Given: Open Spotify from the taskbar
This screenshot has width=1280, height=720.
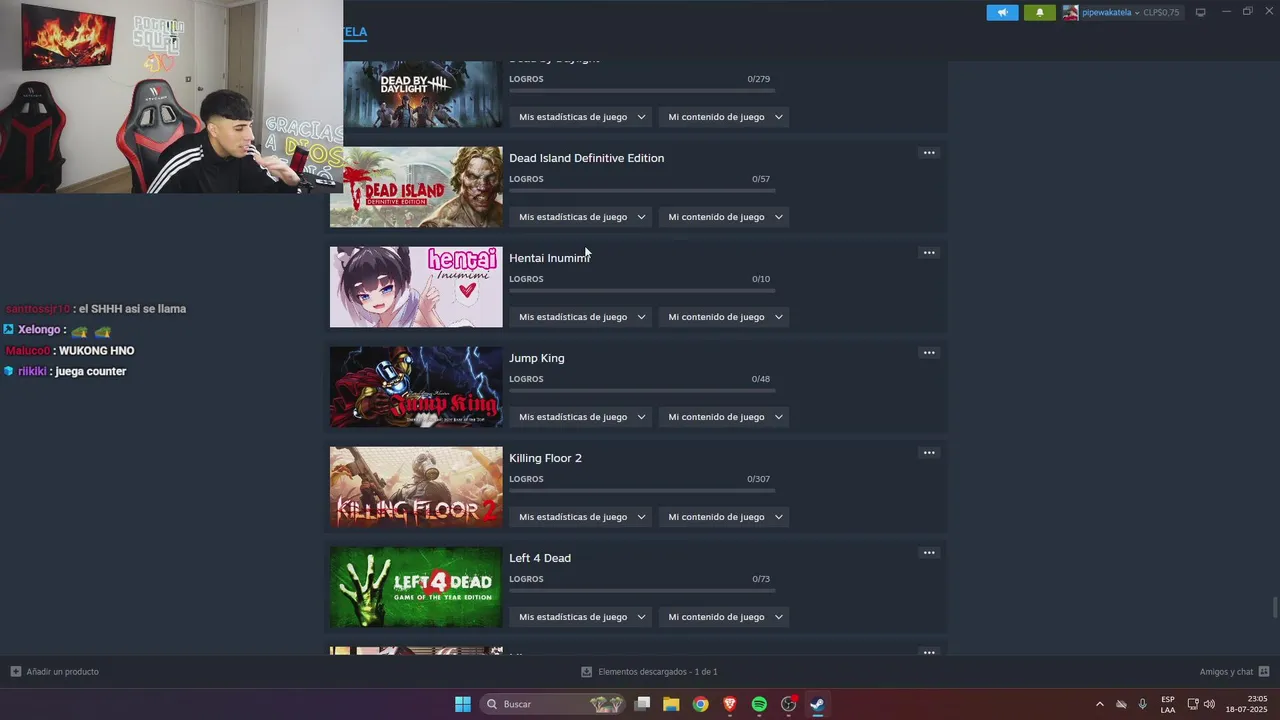Looking at the screenshot, I should point(759,704).
